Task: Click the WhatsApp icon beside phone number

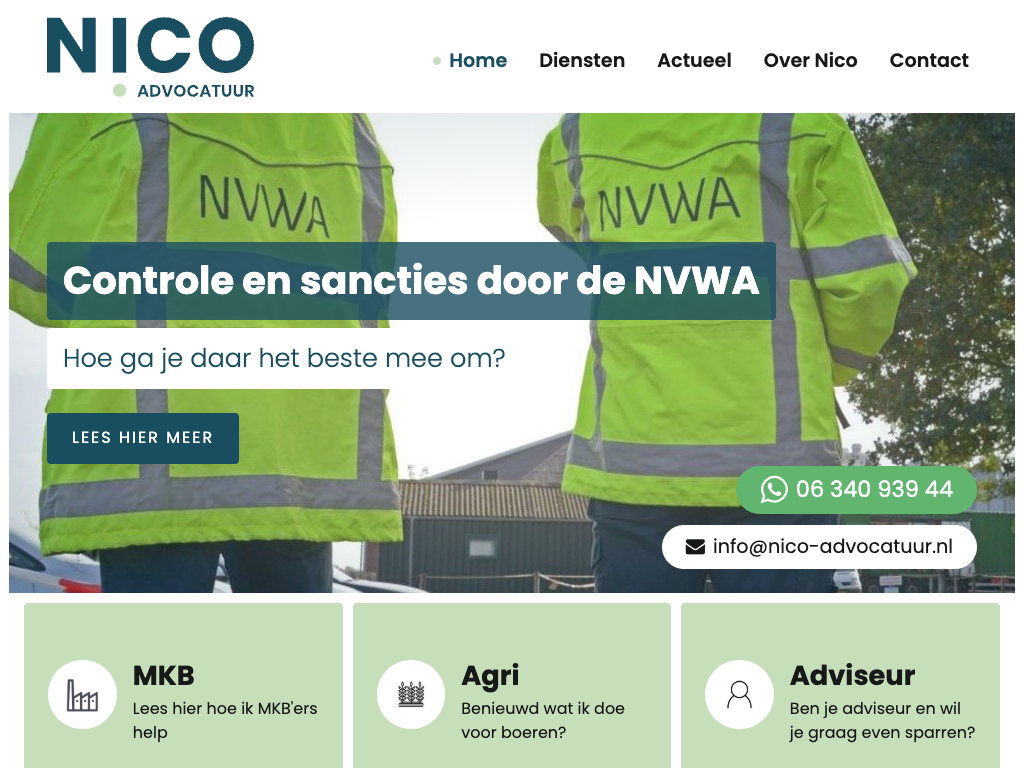Action: (x=774, y=490)
